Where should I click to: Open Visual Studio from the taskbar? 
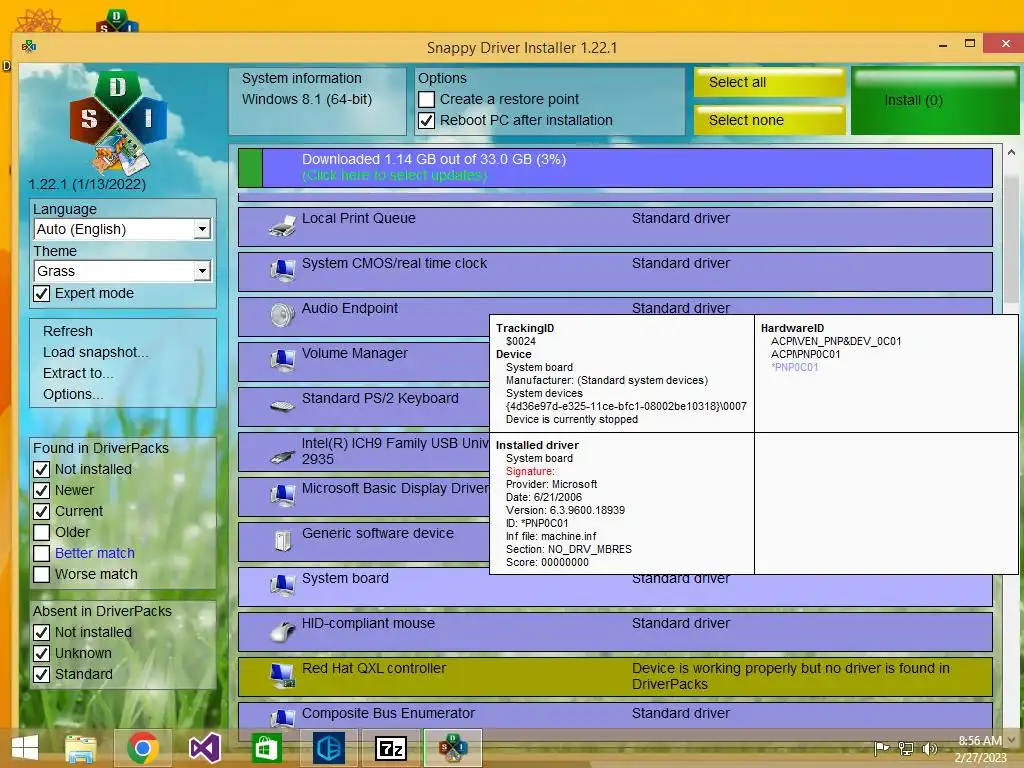(x=204, y=748)
